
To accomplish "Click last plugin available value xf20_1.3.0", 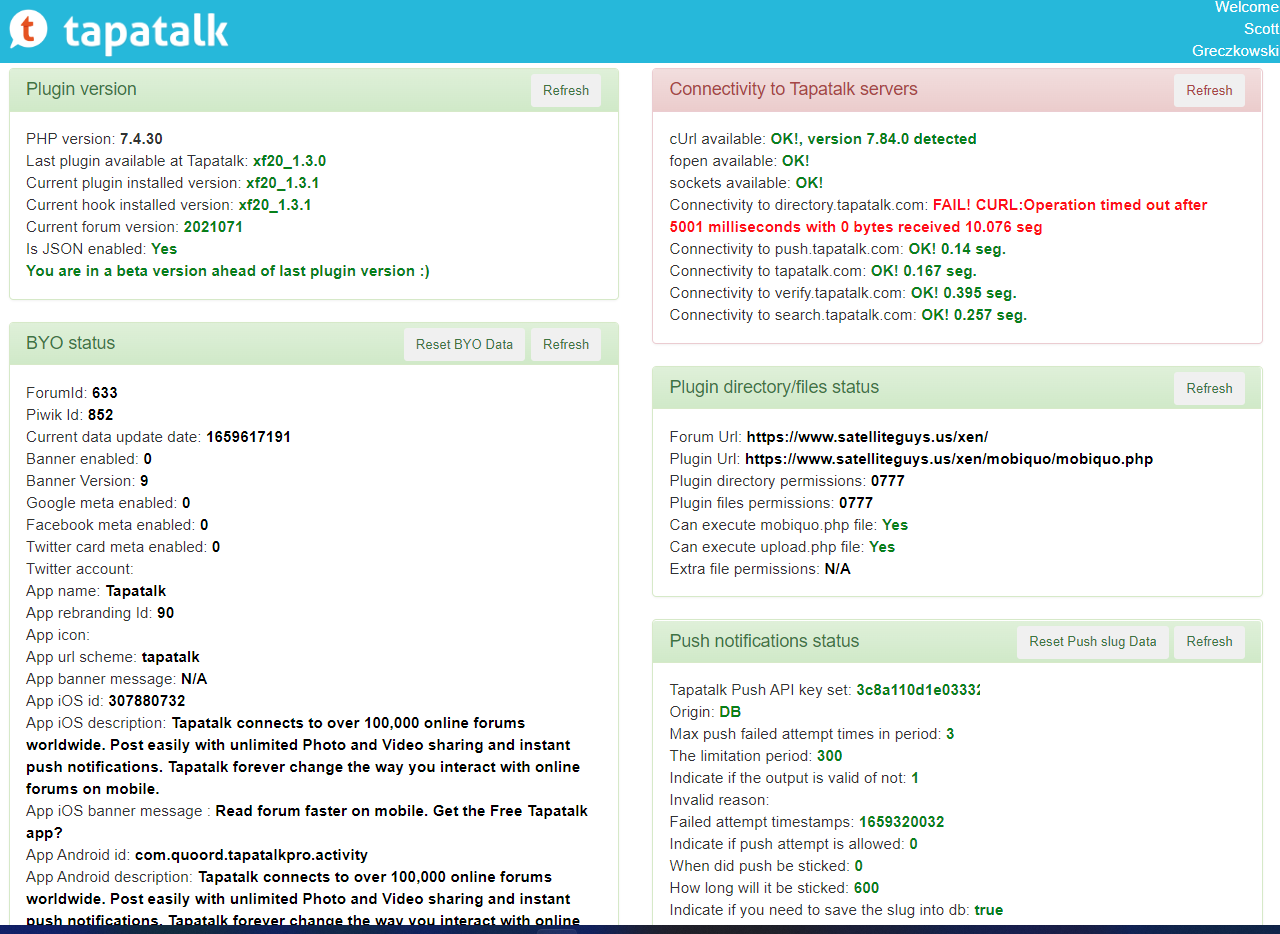I will pyautogui.click(x=289, y=161).
